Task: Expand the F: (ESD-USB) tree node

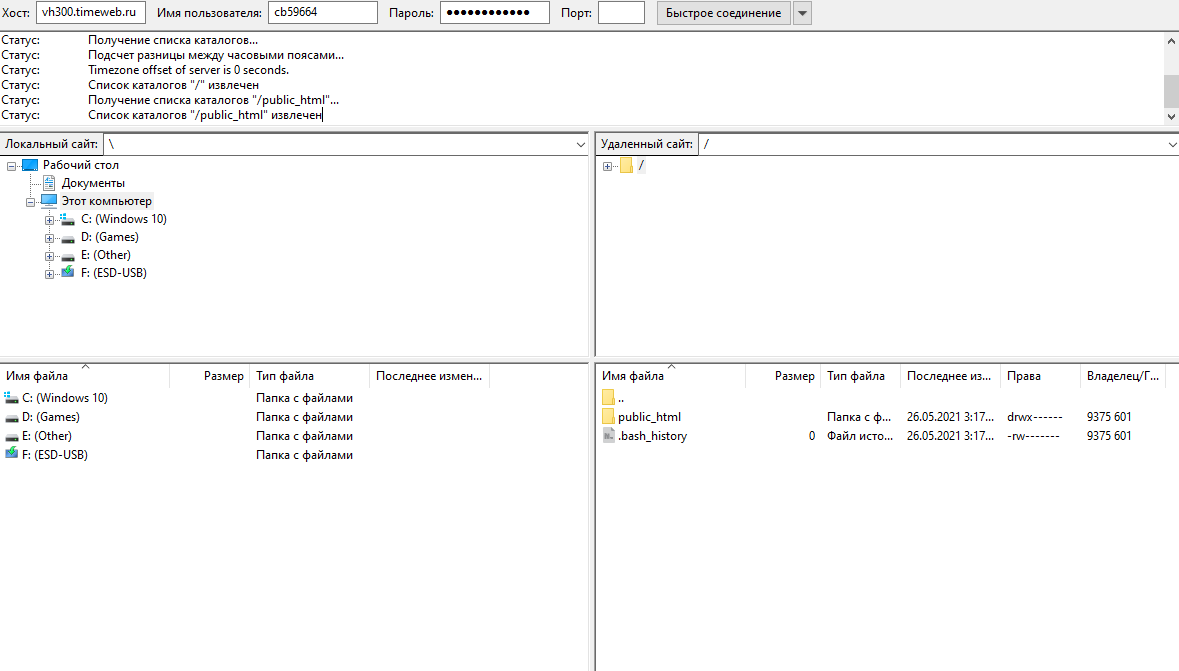Action: click(x=49, y=274)
